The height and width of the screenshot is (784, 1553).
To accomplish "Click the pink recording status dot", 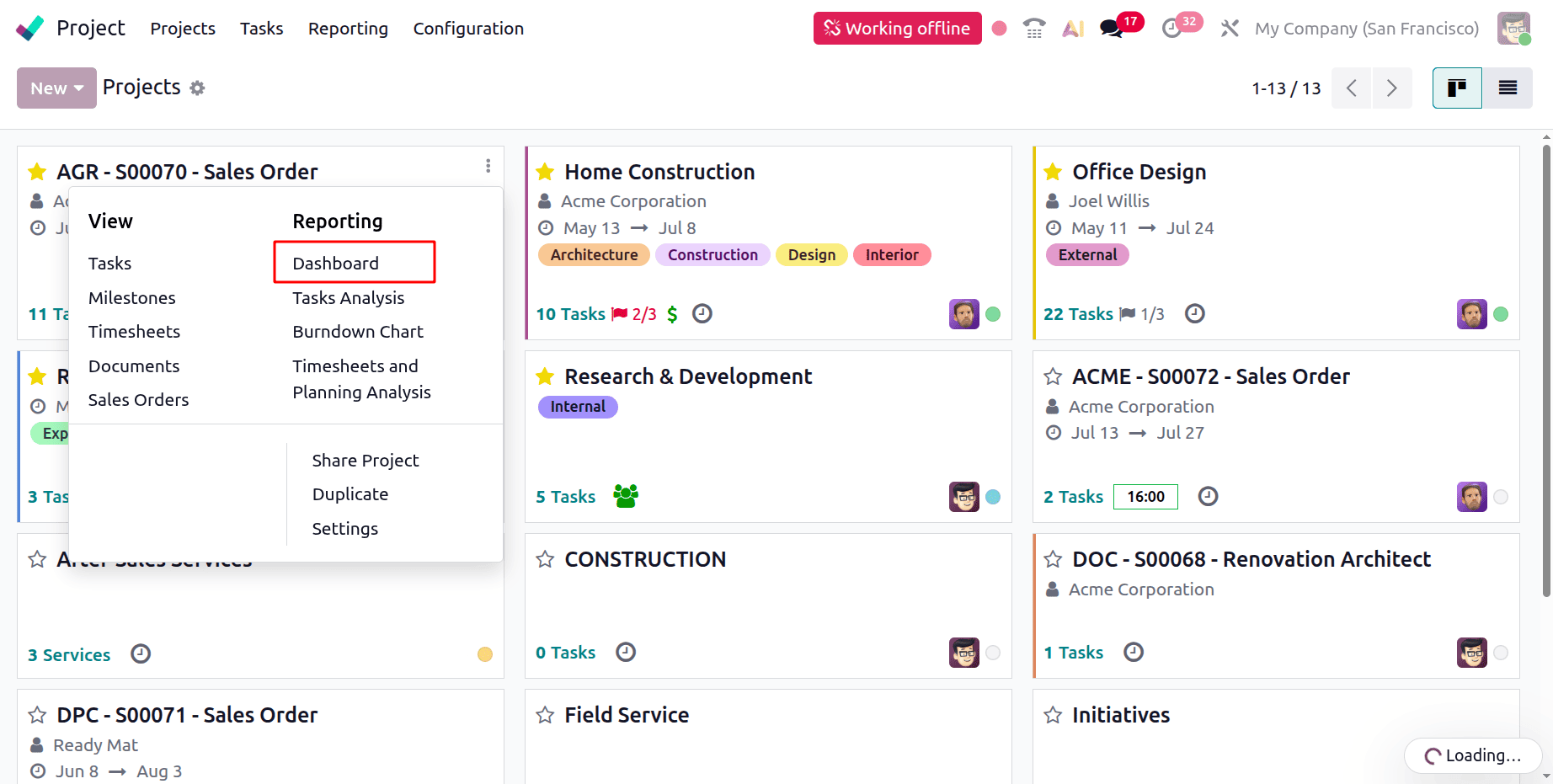I will [1000, 29].
